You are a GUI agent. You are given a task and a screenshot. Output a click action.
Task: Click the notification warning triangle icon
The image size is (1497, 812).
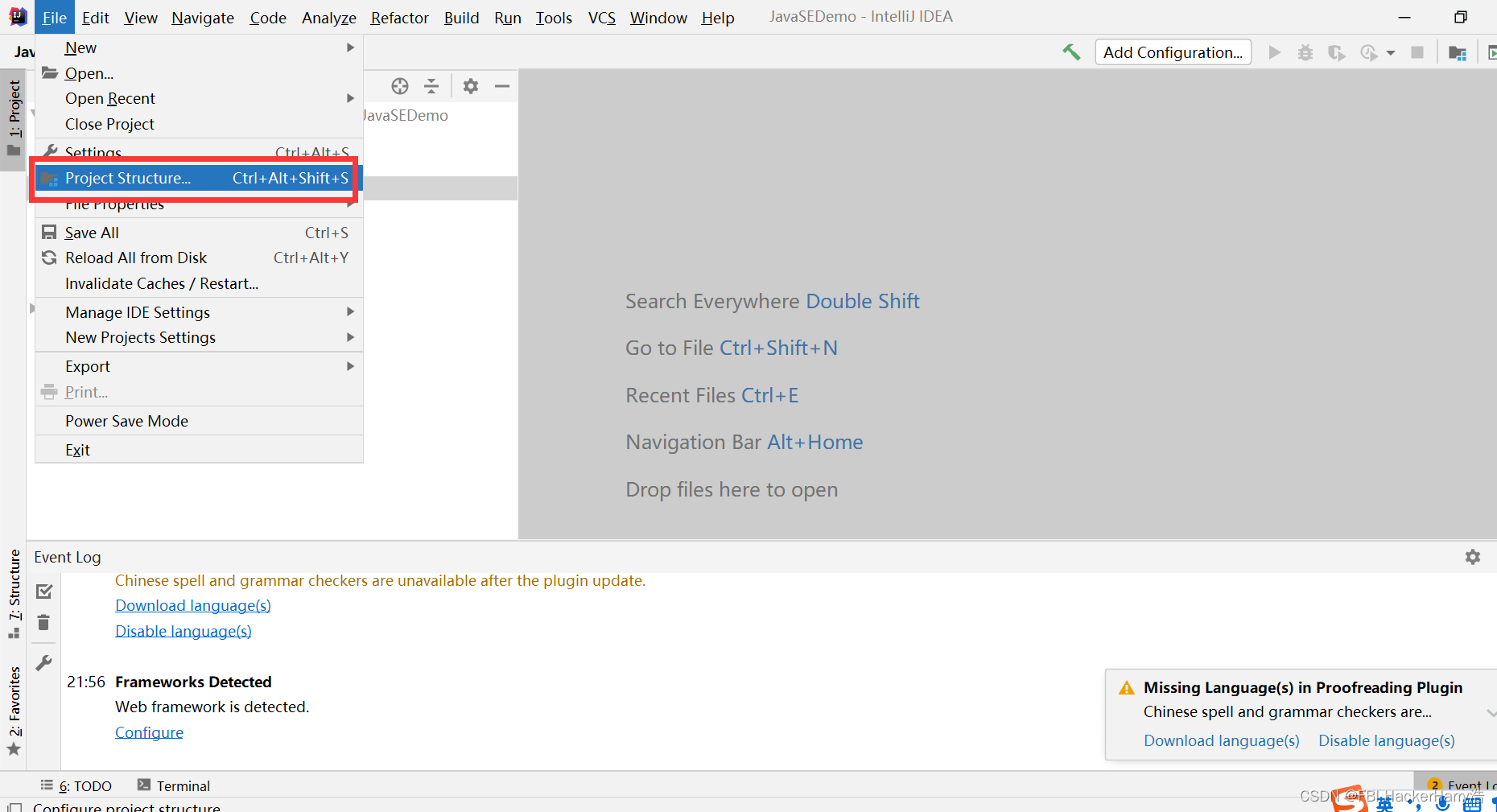pos(1127,688)
